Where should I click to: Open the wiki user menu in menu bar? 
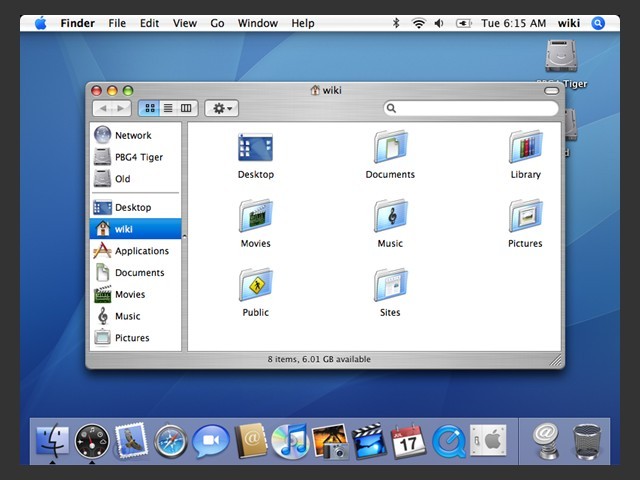[569, 23]
